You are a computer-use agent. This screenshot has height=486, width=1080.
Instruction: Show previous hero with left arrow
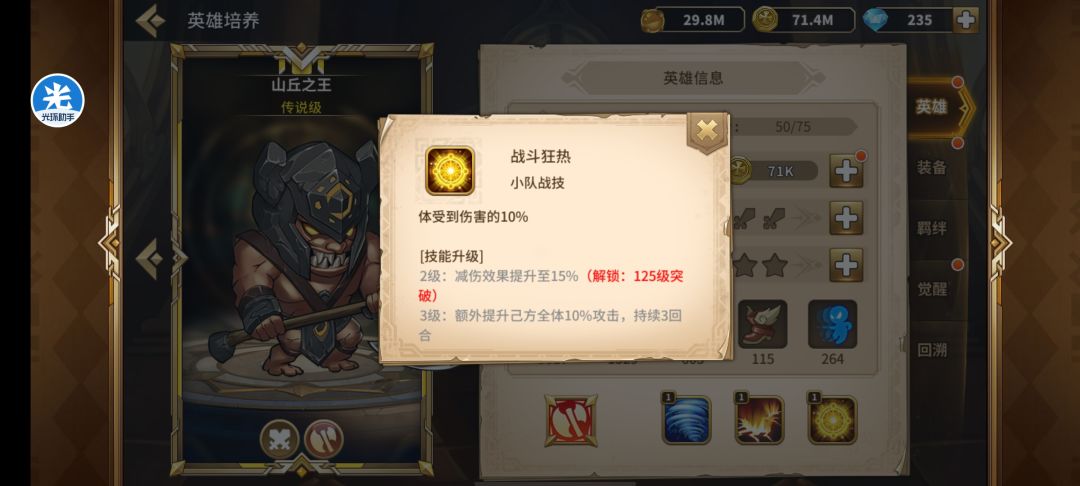pos(150,259)
